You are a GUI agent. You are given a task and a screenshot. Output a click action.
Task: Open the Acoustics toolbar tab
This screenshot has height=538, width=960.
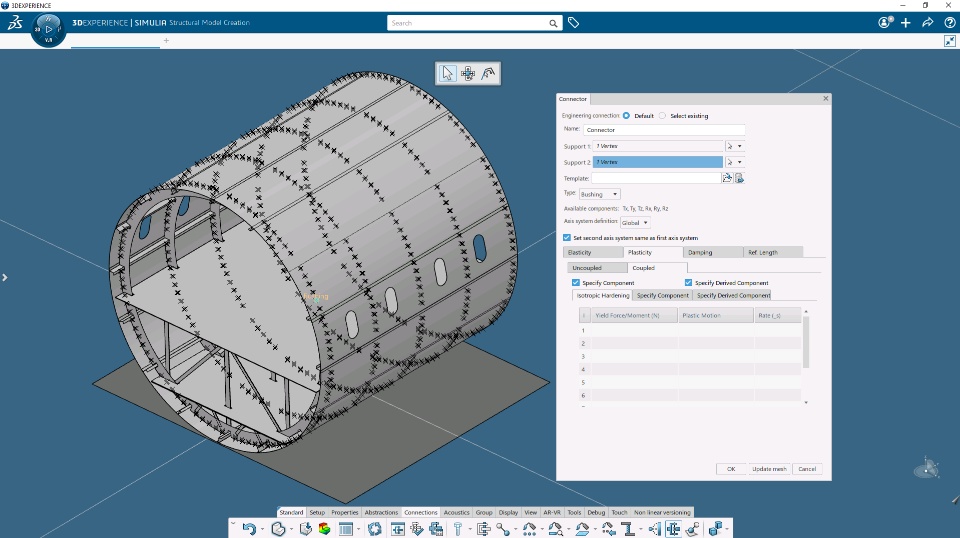point(457,512)
